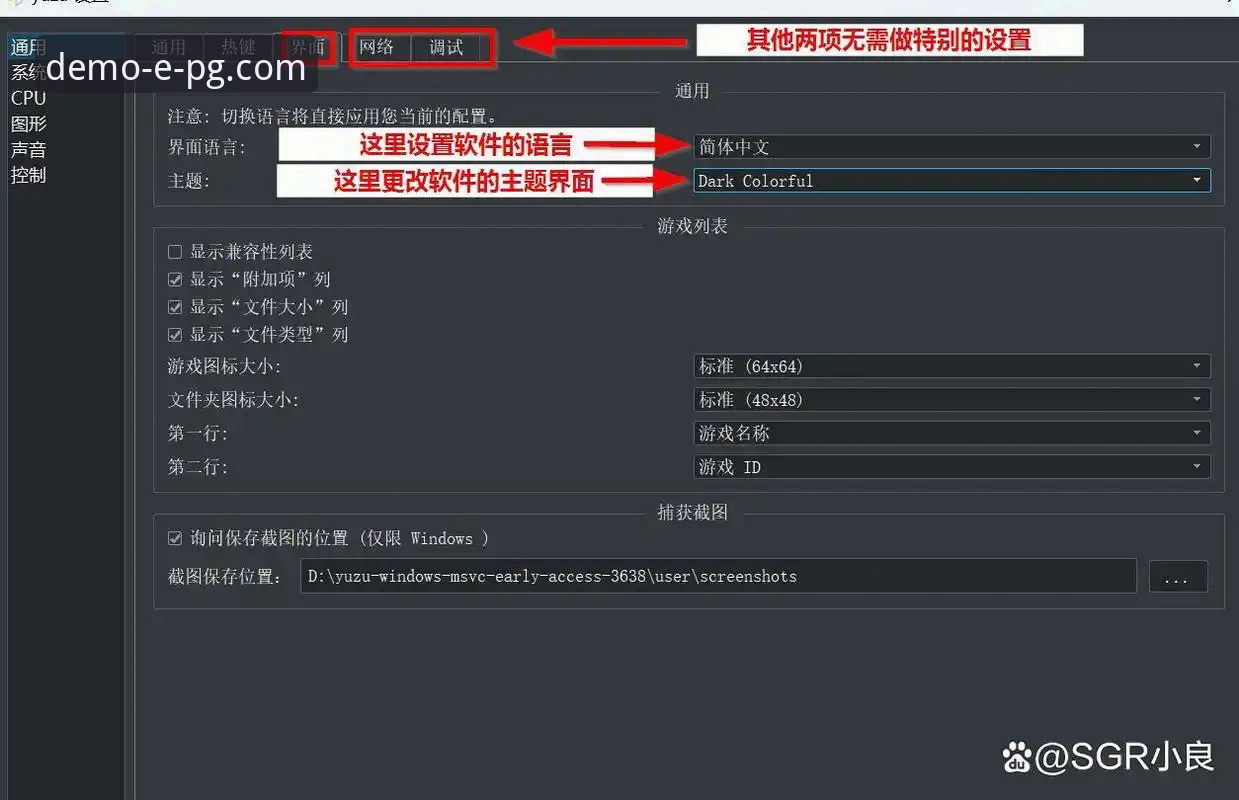The width and height of the screenshot is (1239, 800).
Task: Open the 主题 dropdown showing Dark Colorful
Action: [952, 181]
